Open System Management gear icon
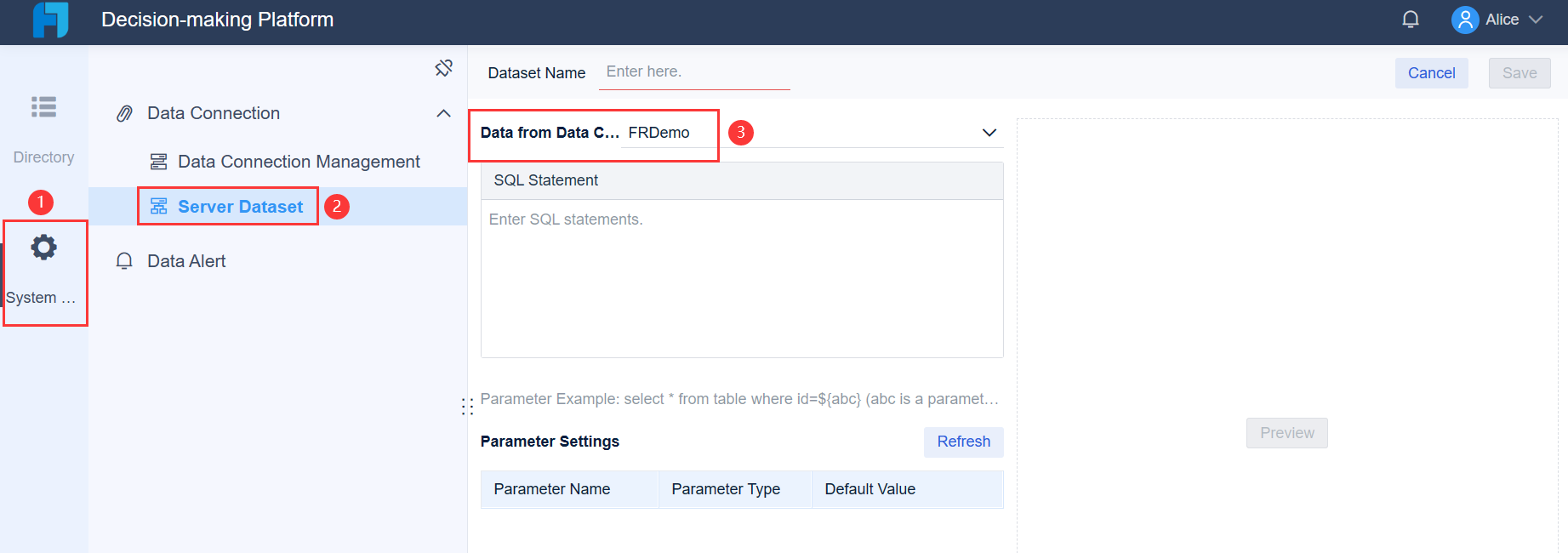 click(43, 248)
